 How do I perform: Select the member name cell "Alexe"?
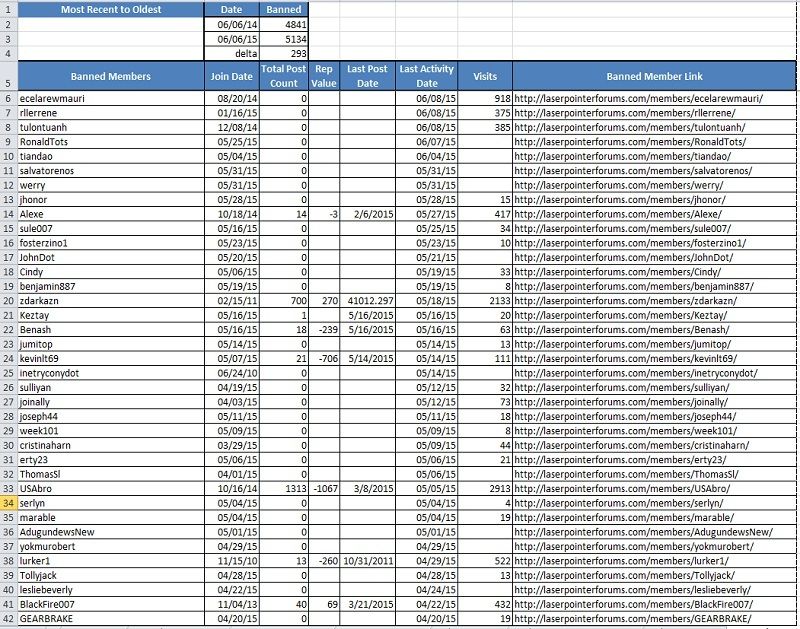(111, 214)
